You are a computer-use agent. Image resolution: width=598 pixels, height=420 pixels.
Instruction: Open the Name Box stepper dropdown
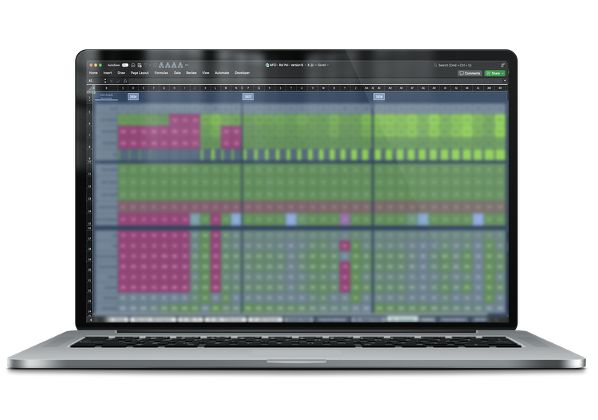(x=105, y=81)
